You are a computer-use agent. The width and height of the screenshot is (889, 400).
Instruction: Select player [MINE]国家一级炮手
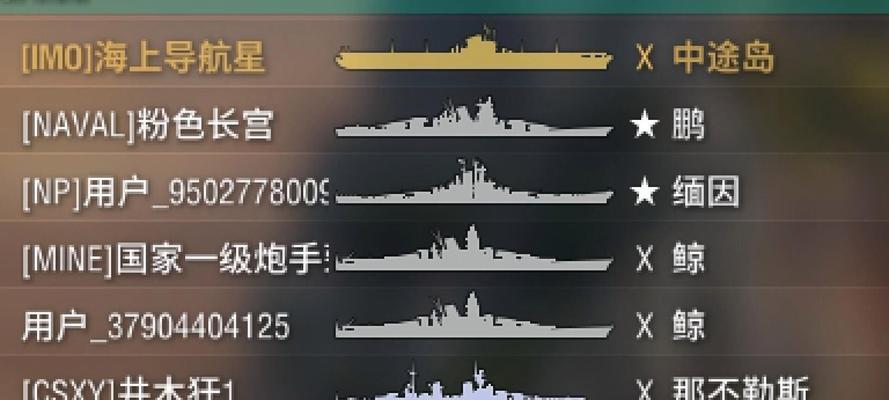[175, 260]
